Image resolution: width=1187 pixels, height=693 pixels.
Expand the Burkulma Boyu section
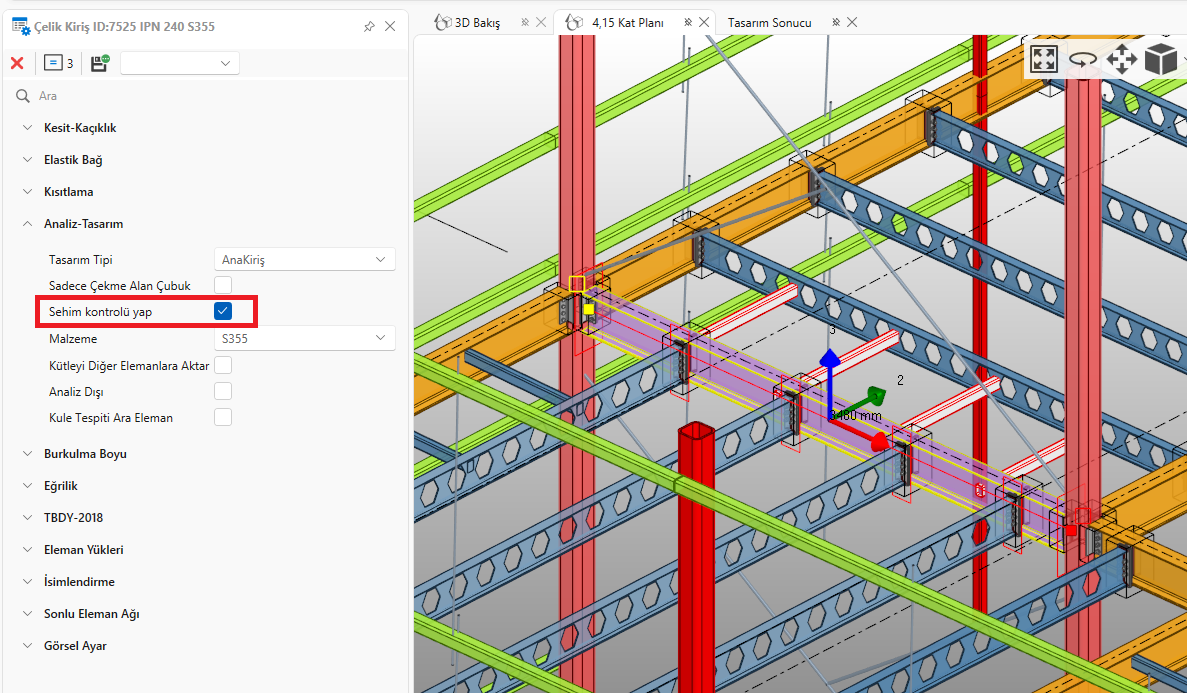[85, 454]
